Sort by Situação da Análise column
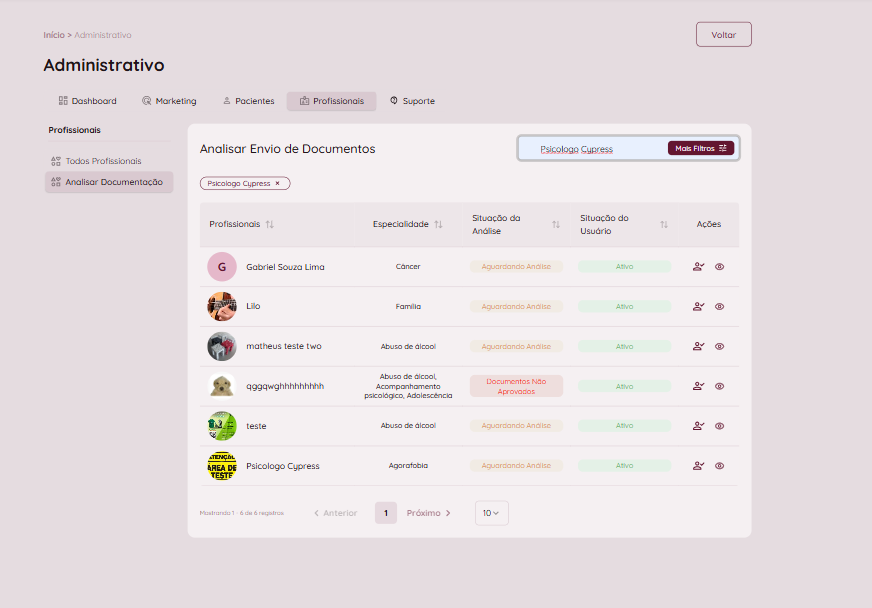Screen dimensions: 872x608 point(556,225)
